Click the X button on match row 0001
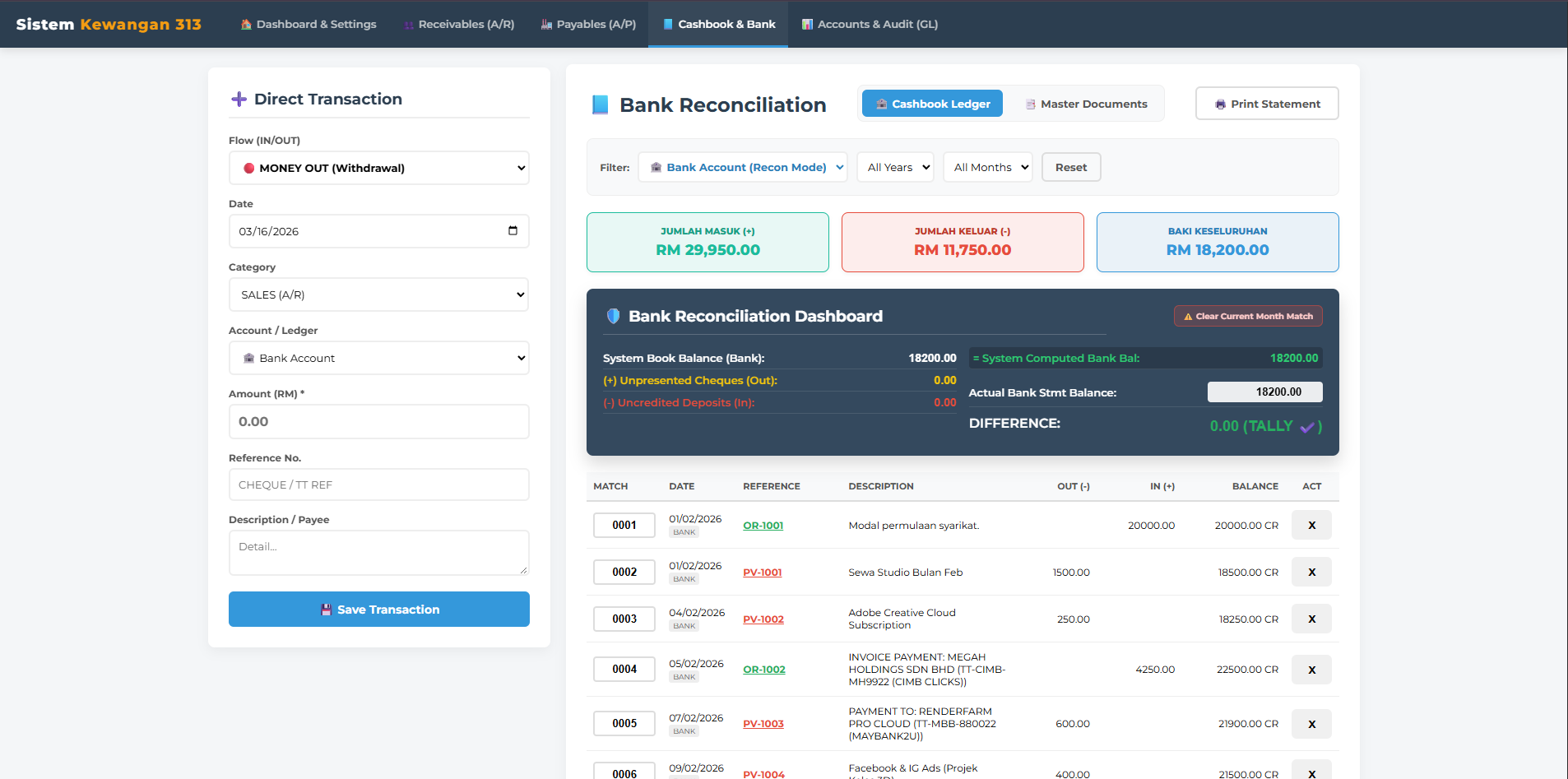 [1311, 525]
